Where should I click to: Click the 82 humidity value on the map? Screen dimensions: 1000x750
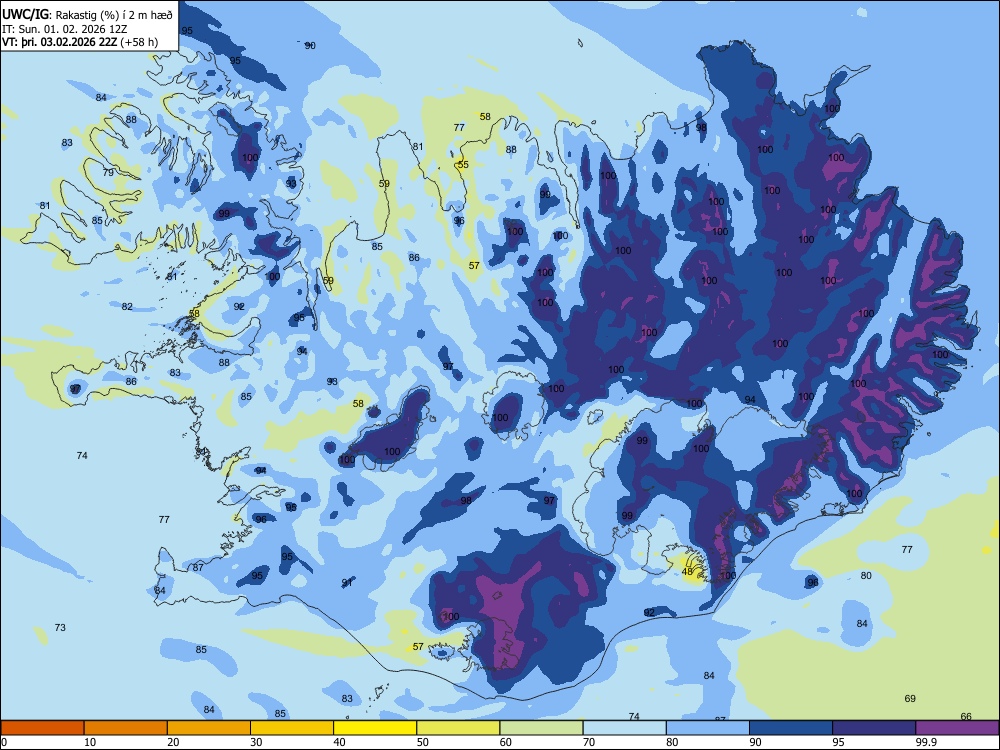tap(127, 307)
